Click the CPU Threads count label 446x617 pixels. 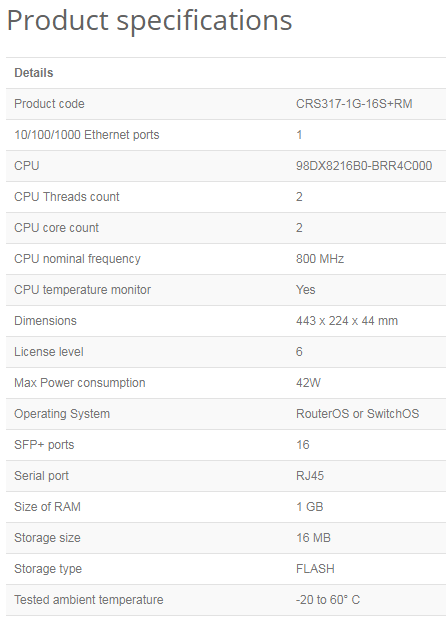point(67,197)
